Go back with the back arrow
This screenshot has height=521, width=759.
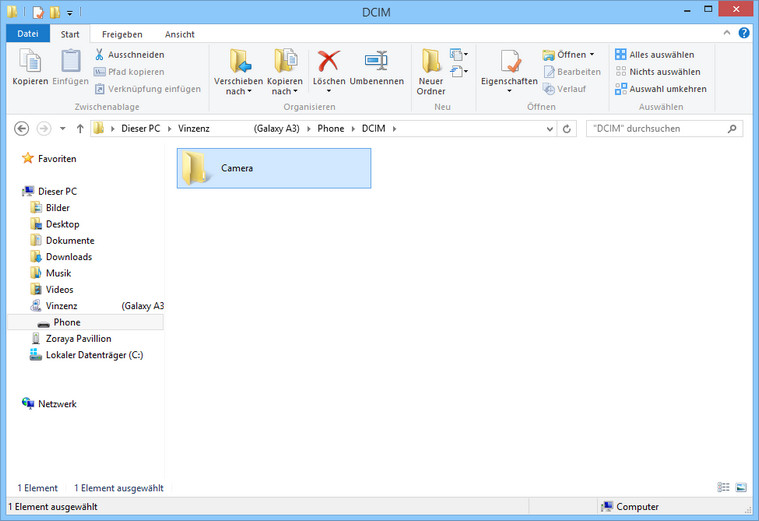(x=21, y=128)
